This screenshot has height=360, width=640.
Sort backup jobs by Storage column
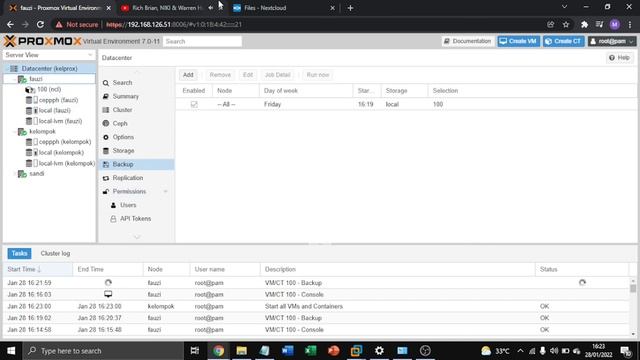pos(404,91)
